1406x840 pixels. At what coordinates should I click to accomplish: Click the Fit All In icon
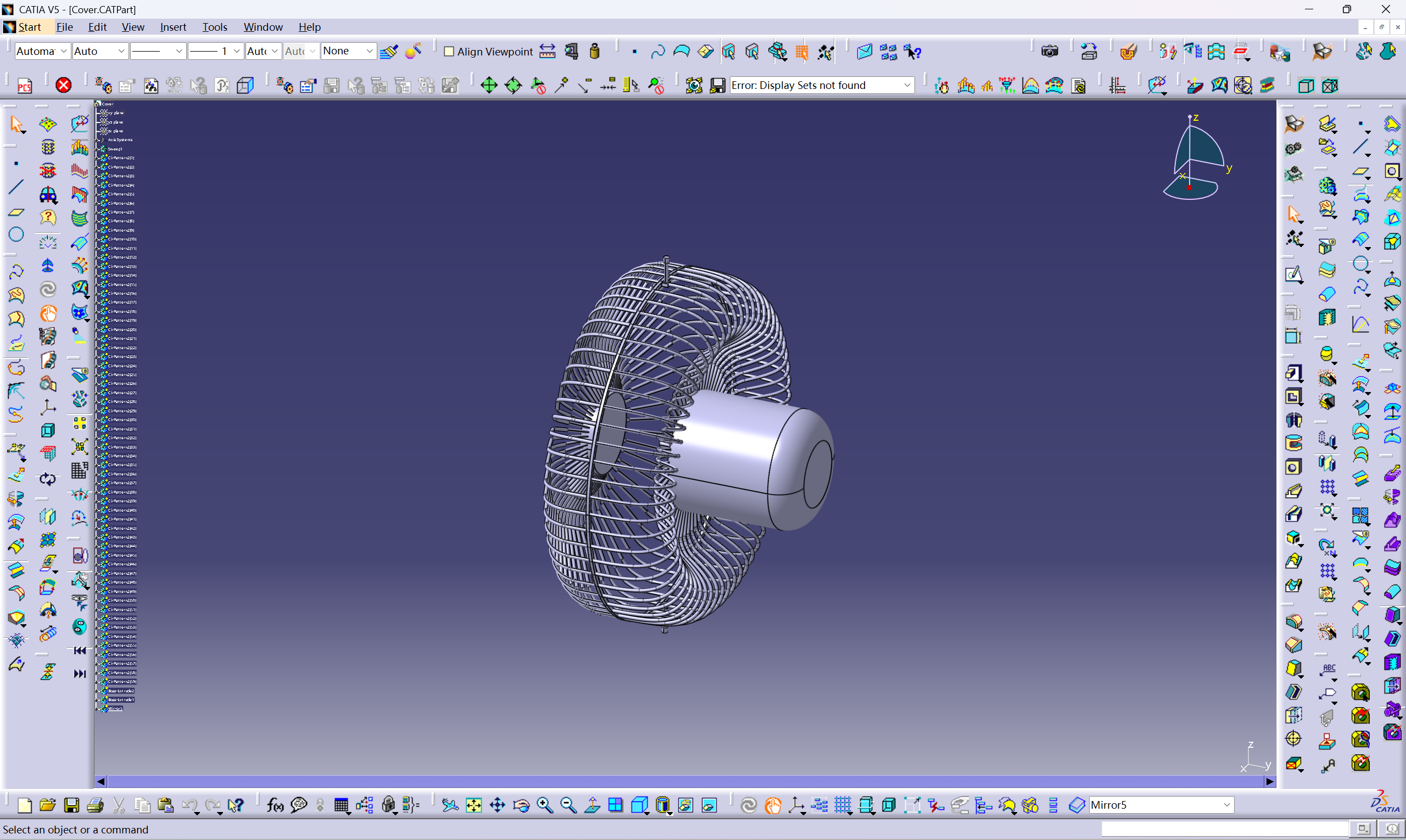point(473,805)
